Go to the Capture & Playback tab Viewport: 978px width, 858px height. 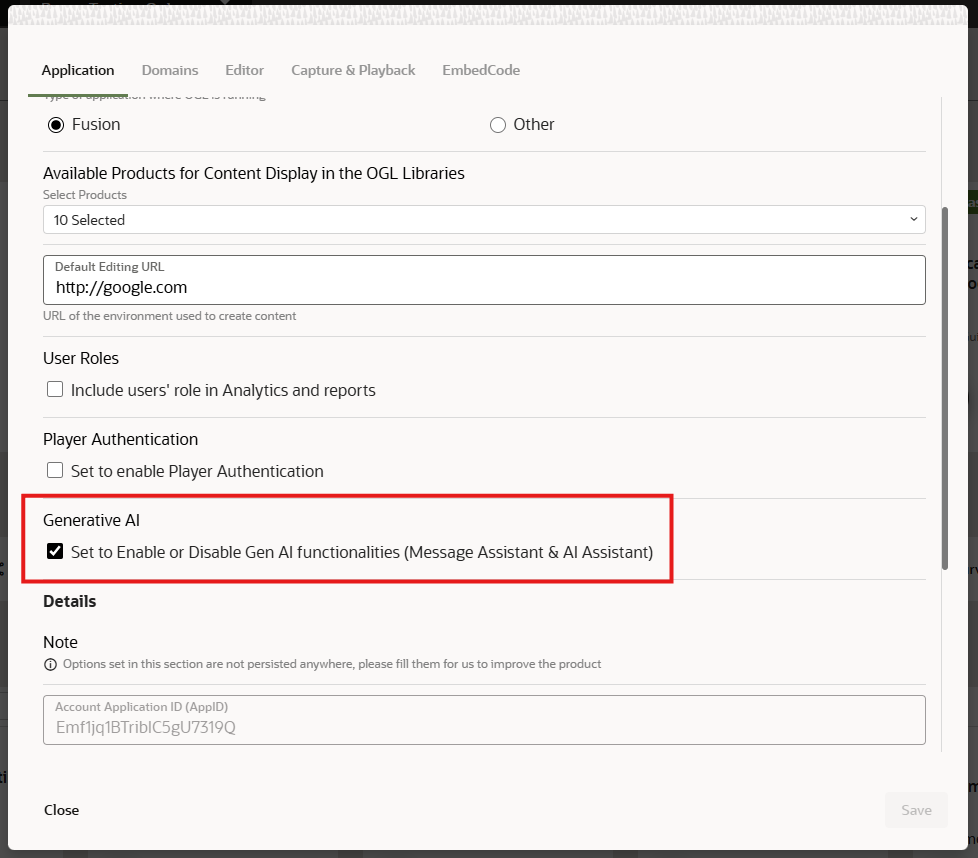[x=353, y=70]
